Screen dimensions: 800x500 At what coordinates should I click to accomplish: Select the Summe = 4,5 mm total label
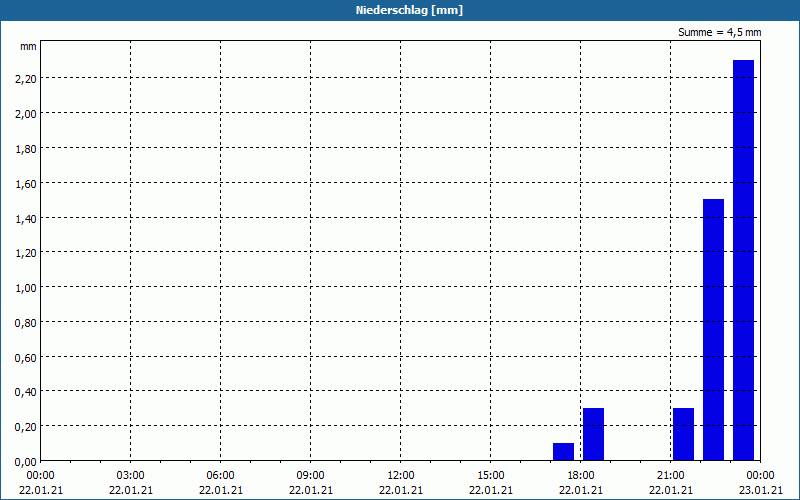[x=719, y=32]
